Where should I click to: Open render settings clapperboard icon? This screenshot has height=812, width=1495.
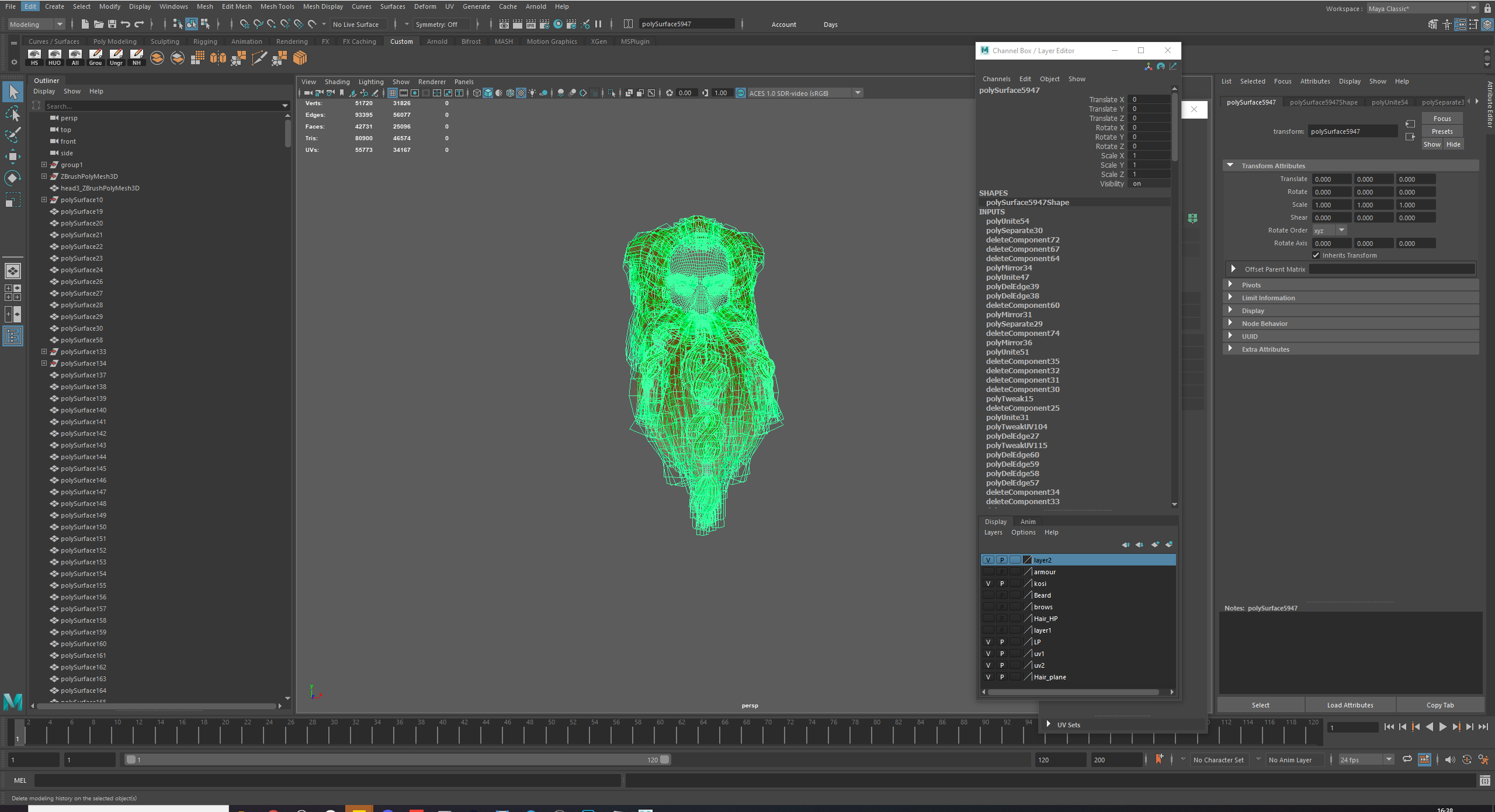544,24
